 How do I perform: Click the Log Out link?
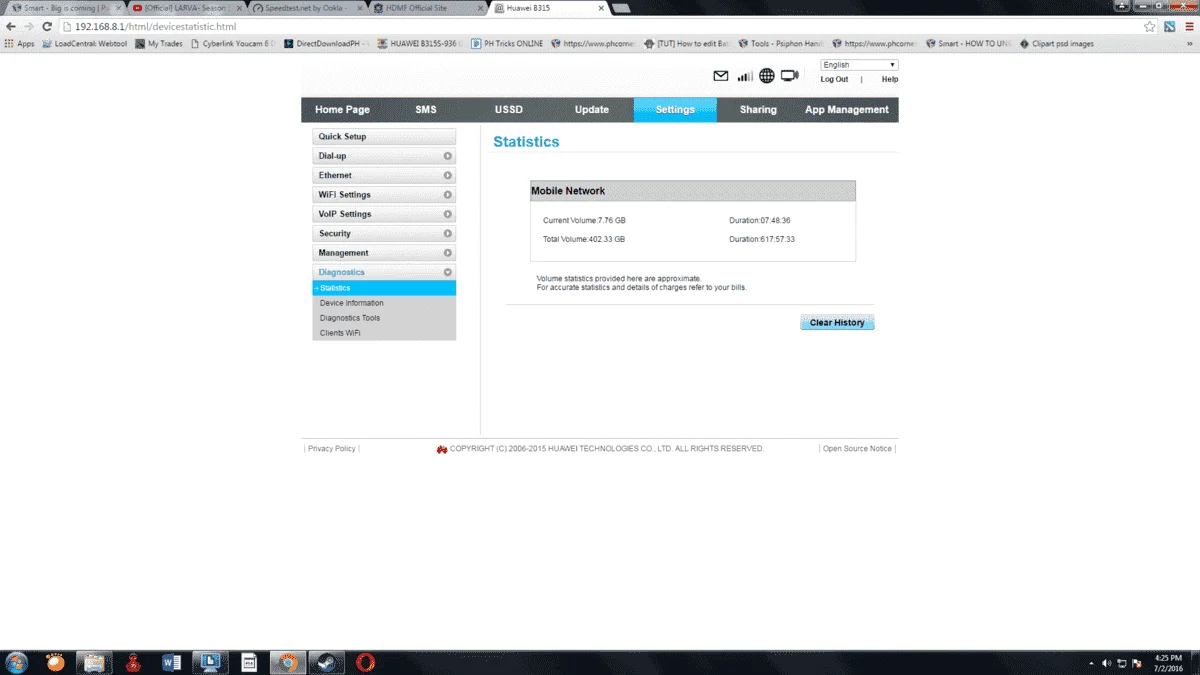point(834,79)
